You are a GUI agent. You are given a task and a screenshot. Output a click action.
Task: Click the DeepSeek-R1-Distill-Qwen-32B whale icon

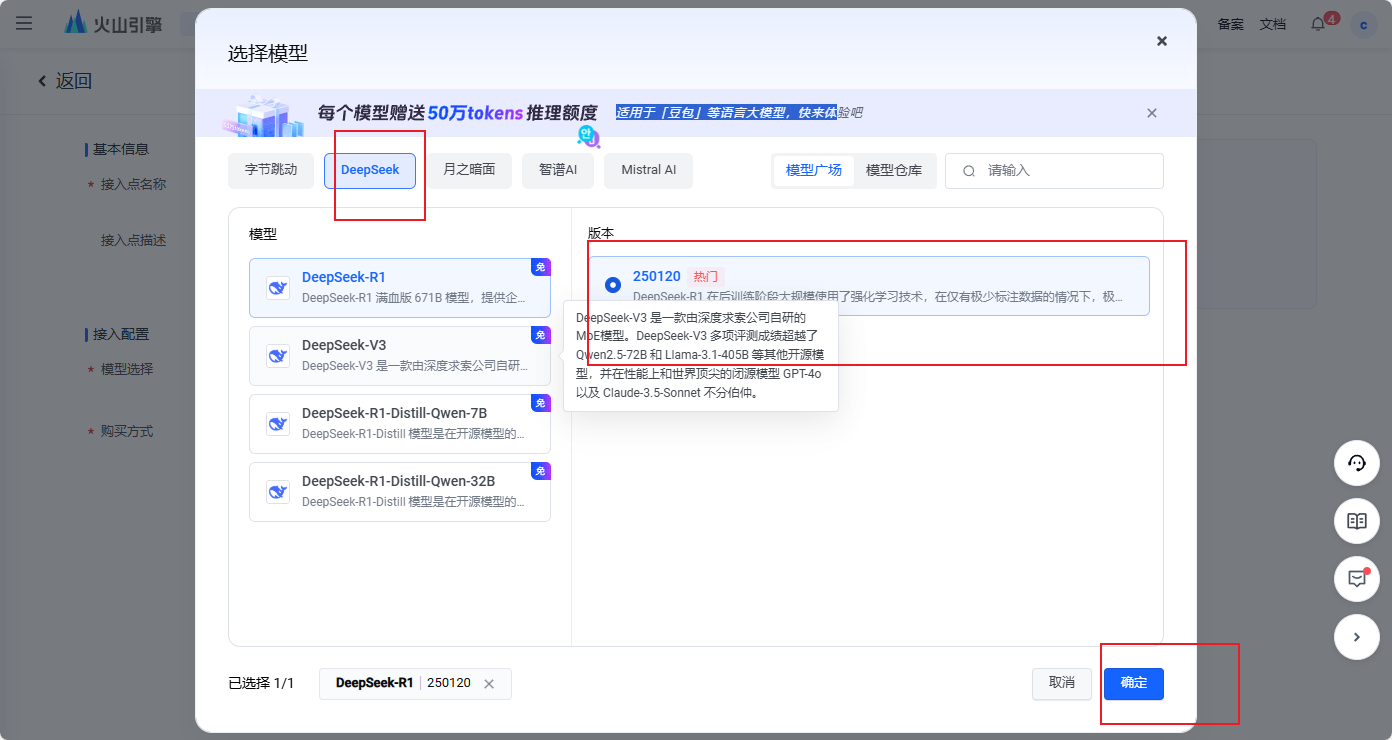pos(278,492)
